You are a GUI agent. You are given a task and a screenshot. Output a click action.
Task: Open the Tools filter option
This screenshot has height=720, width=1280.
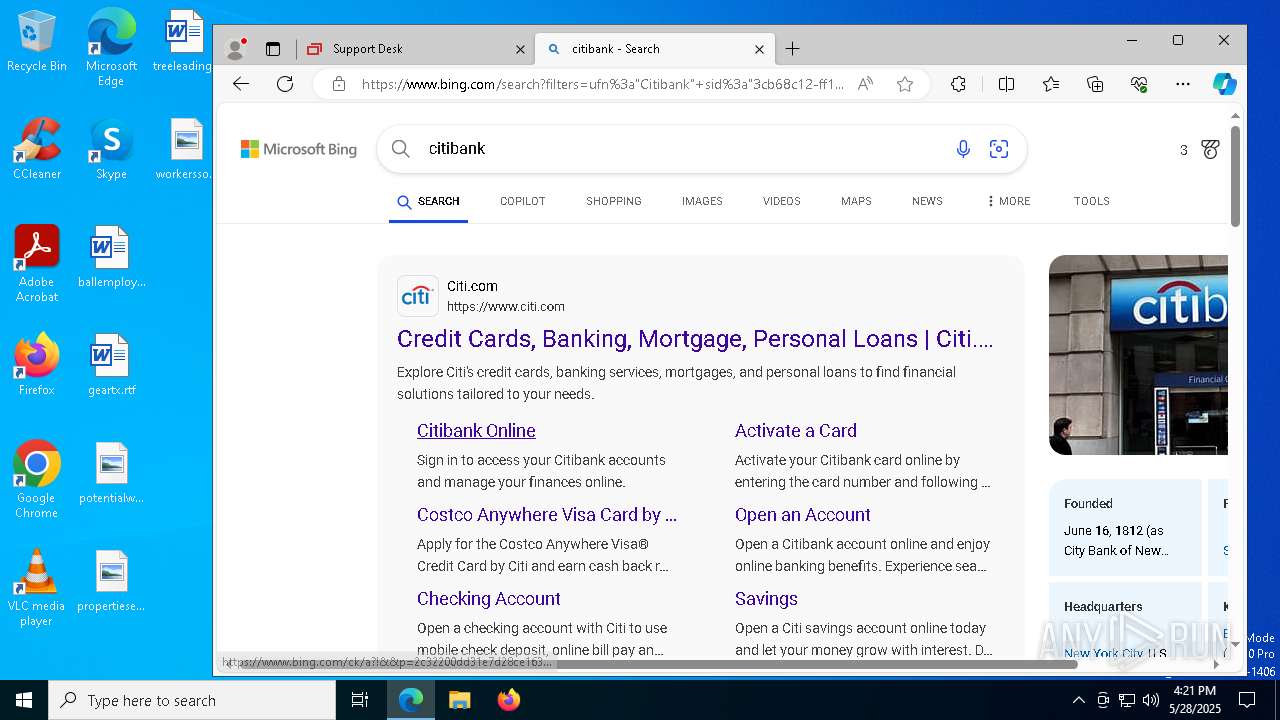[x=1092, y=201]
